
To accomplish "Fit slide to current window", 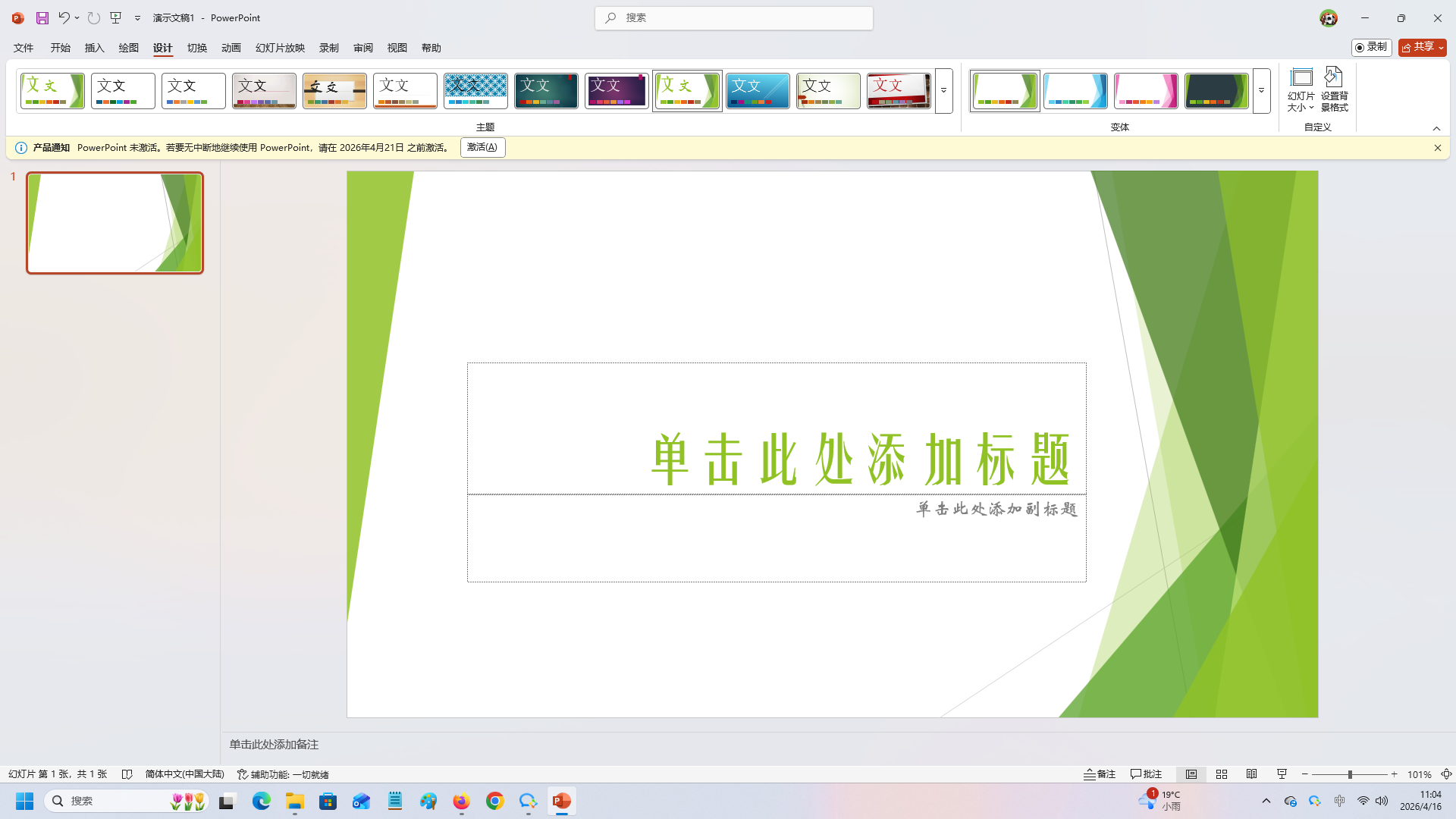I will (x=1446, y=774).
